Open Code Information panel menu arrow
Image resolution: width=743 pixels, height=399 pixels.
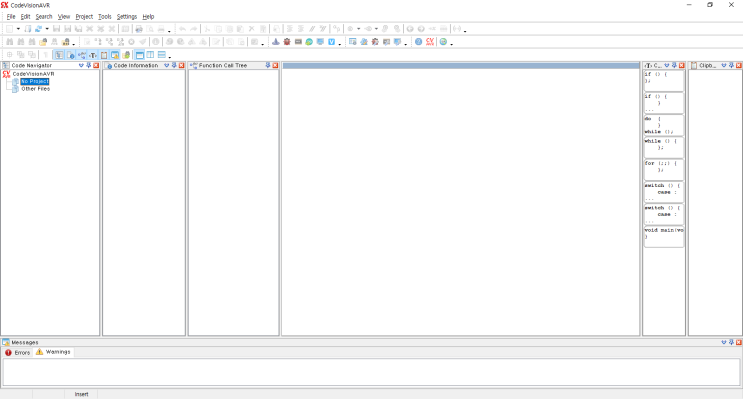pyautogui.click(x=166, y=65)
